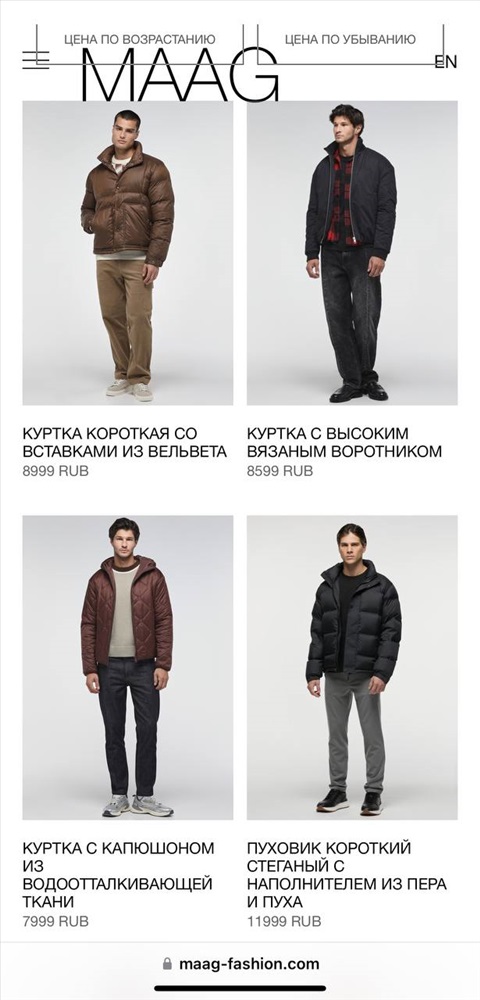480x1000 pixels.
Task: Open КУРТКА С ВЫСОКИМ ВЯЗАНЫМ ВОРОТНИКОМ link
Action: click(x=344, y=443)
